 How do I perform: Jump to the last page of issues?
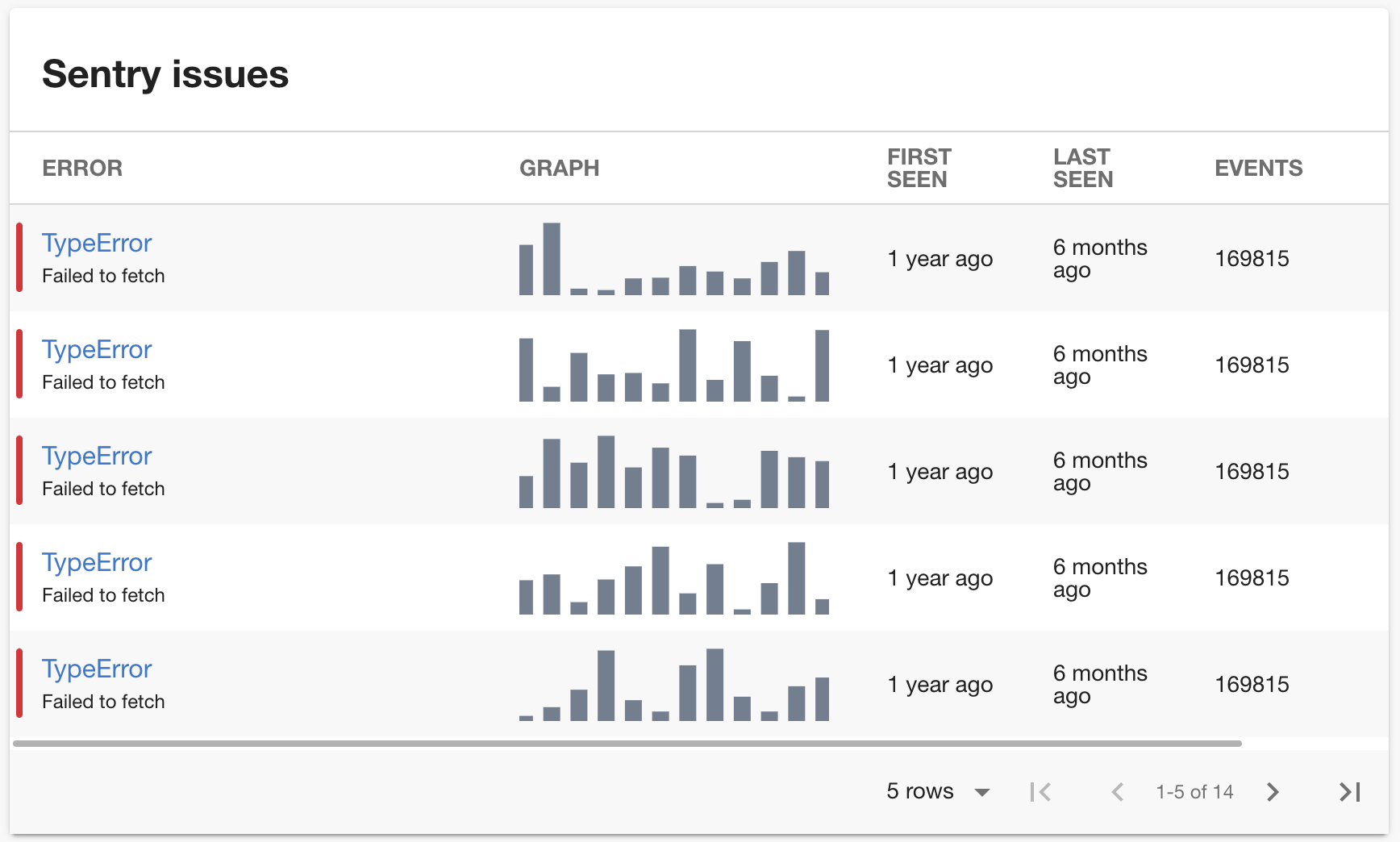[x=1350, y=792]
